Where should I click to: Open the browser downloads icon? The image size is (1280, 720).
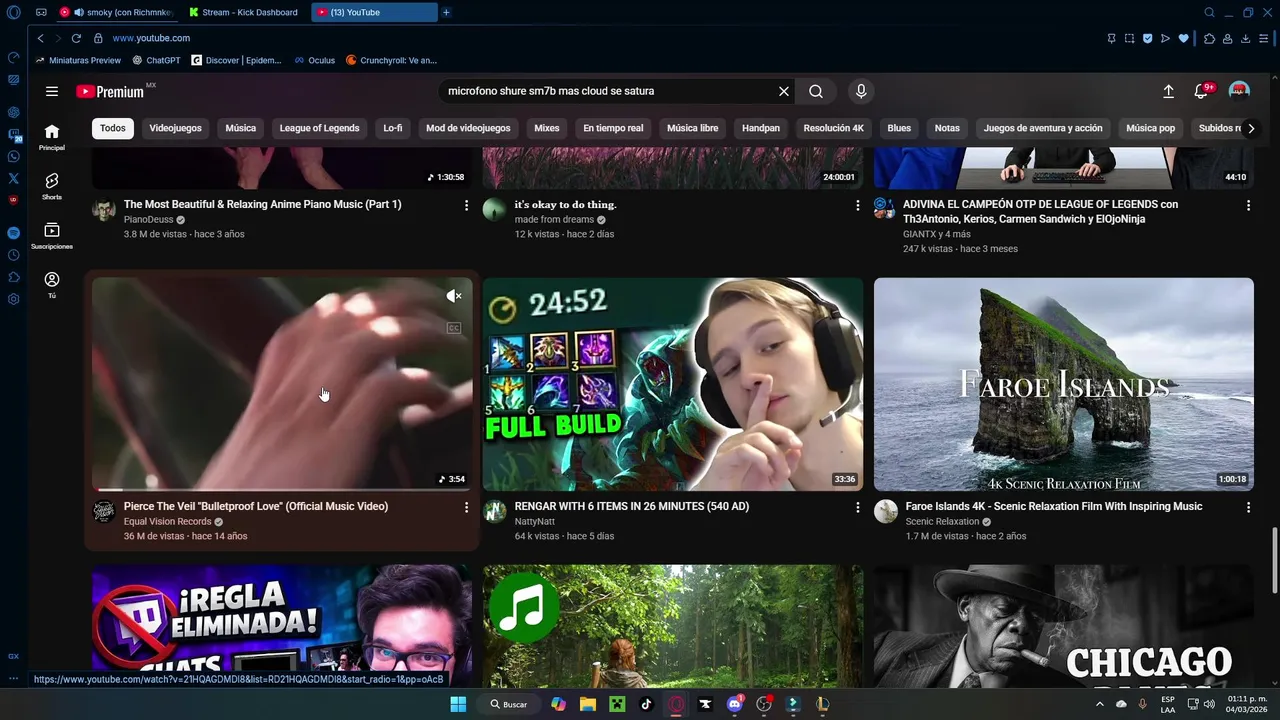[1245, 38]
